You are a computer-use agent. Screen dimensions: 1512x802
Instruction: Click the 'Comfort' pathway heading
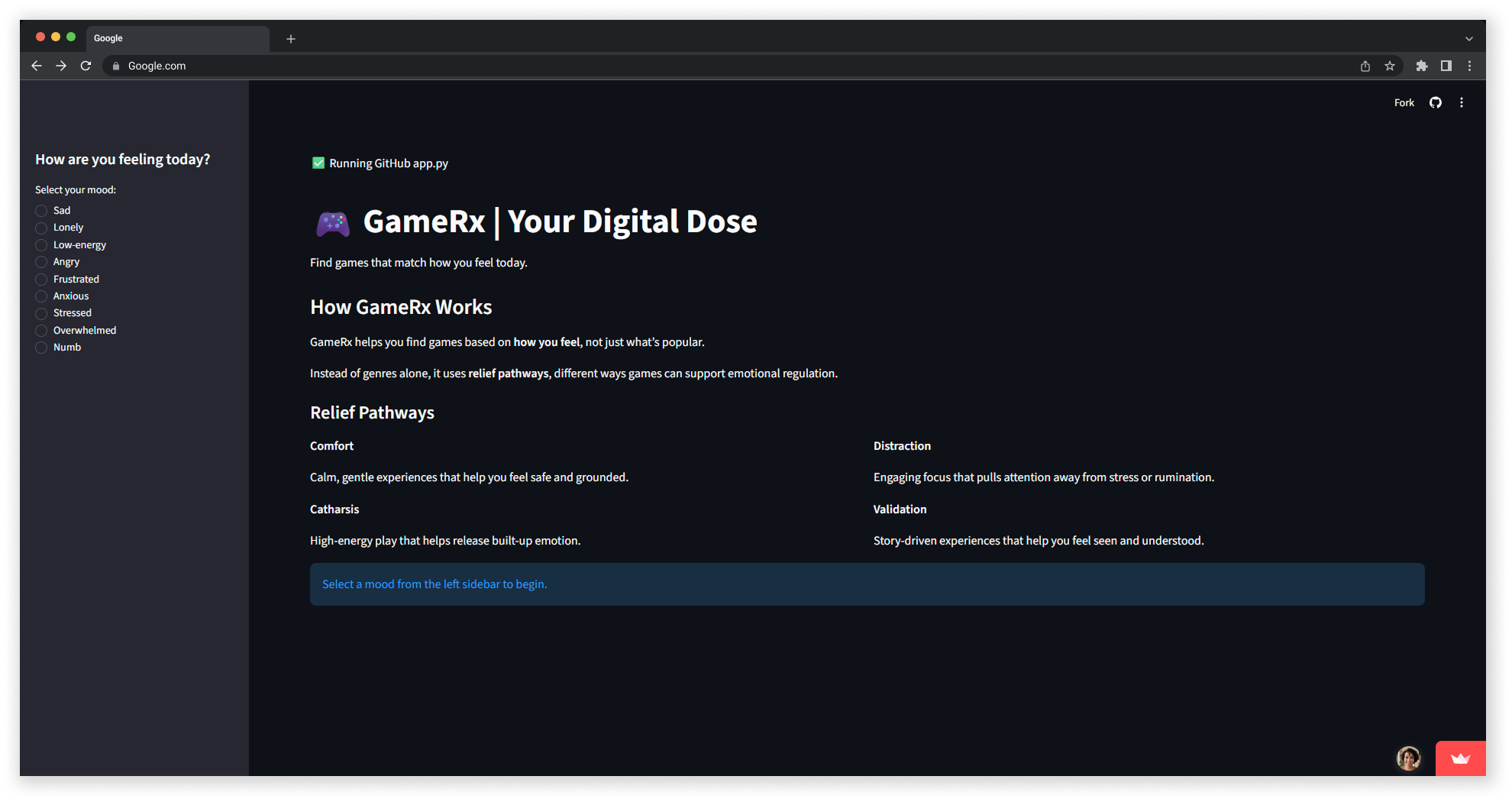click(331, 446)
